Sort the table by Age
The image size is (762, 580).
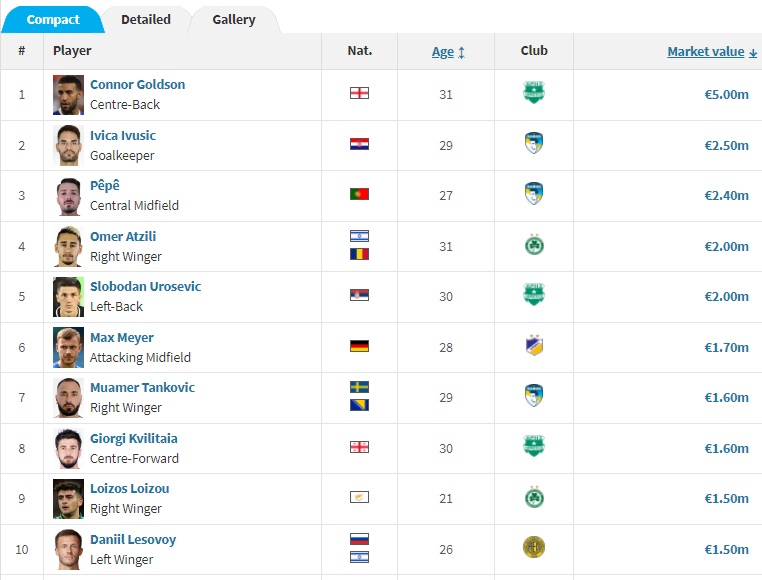448,52
